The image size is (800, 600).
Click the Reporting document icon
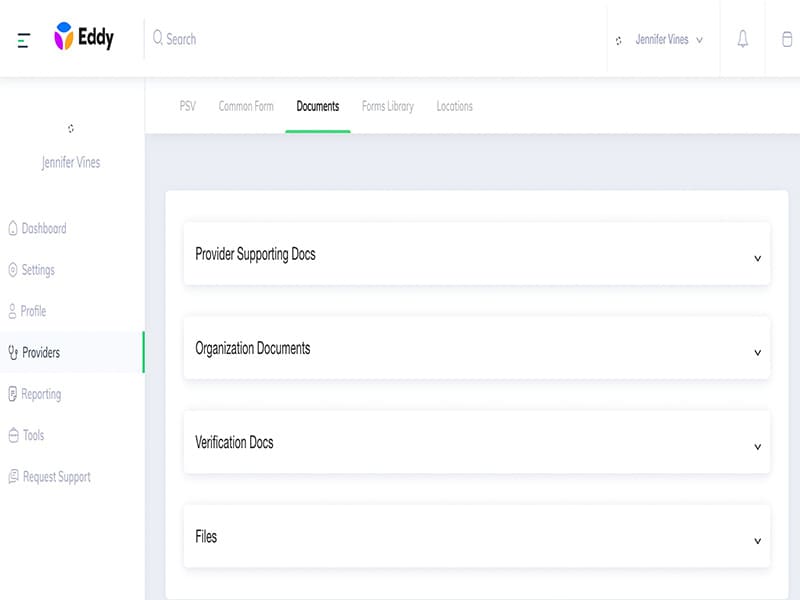(13, 394)
